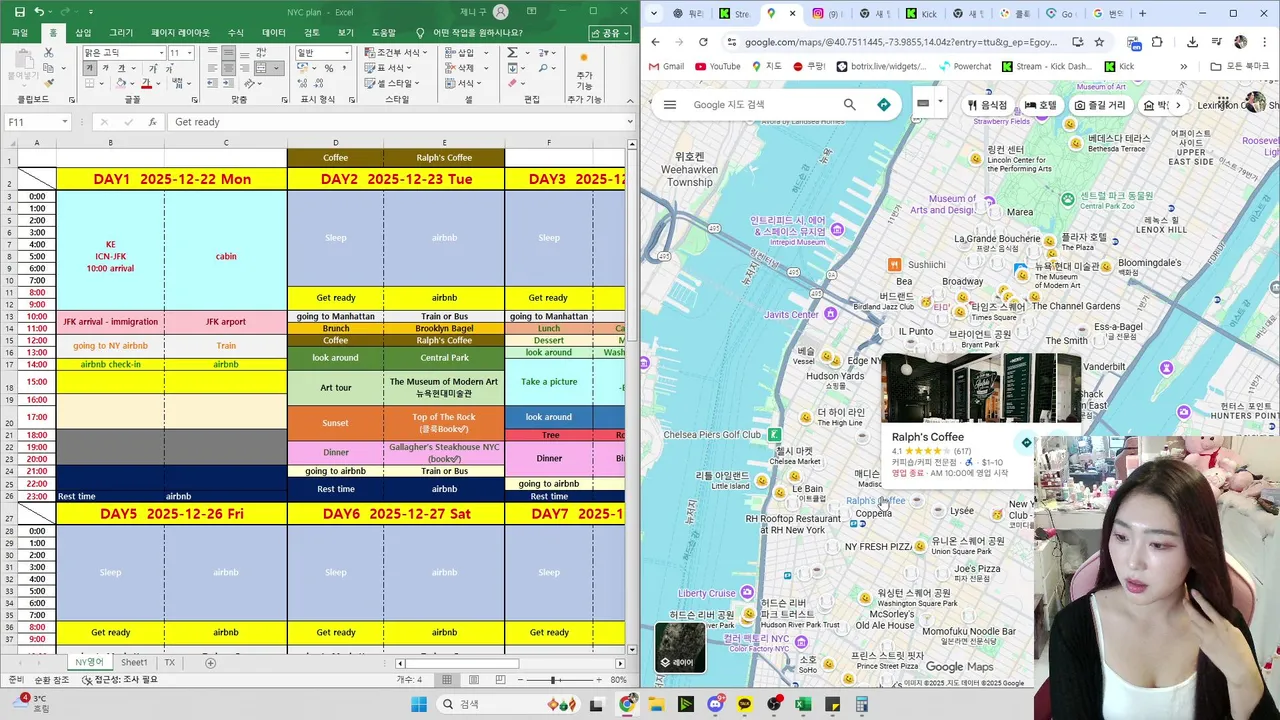1280x720 pixels.
Task: Toggle center horizontal alignment in Excel
Action: point(229,68)
